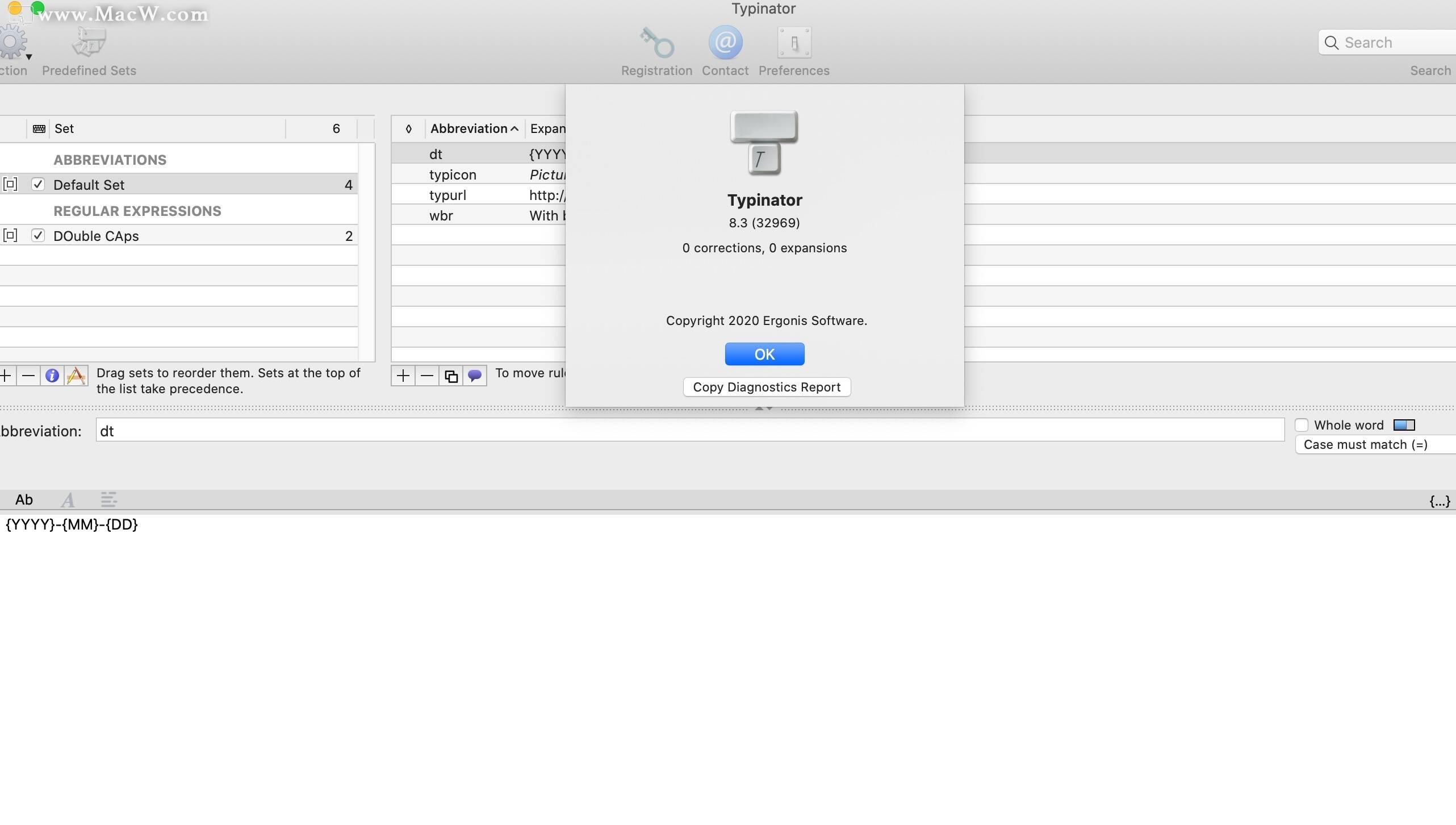This screenshot has height=825, width=1456.
Task: Open Preferences from the toolbar
Action: pos(793,42)
